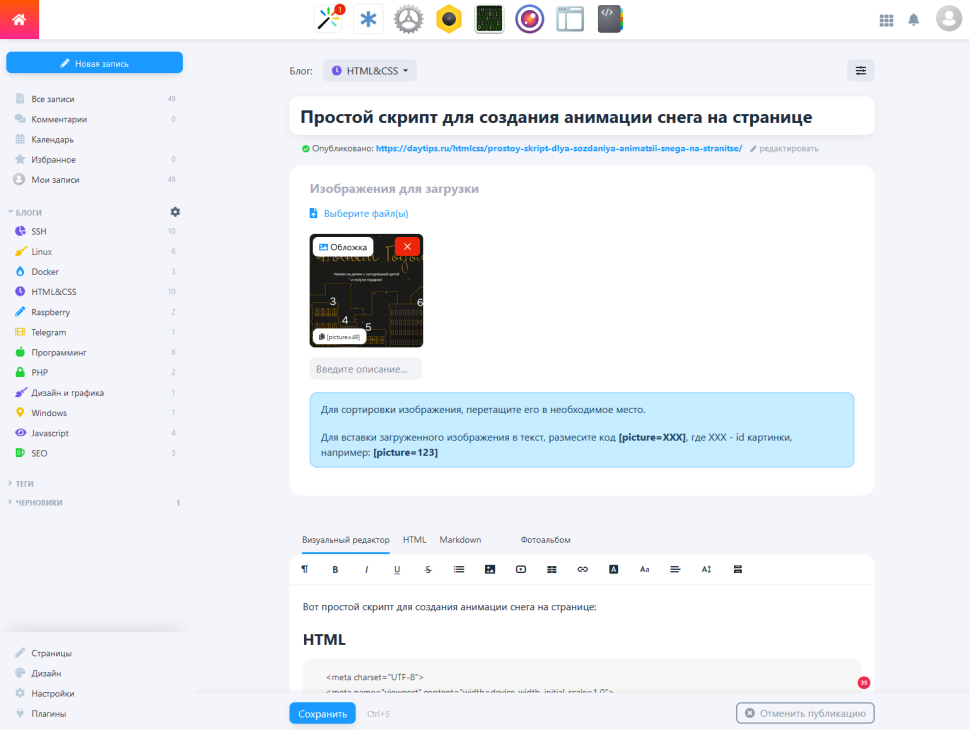Open the apps grid menu
This screenshot has width=970, height=730.
886,20
